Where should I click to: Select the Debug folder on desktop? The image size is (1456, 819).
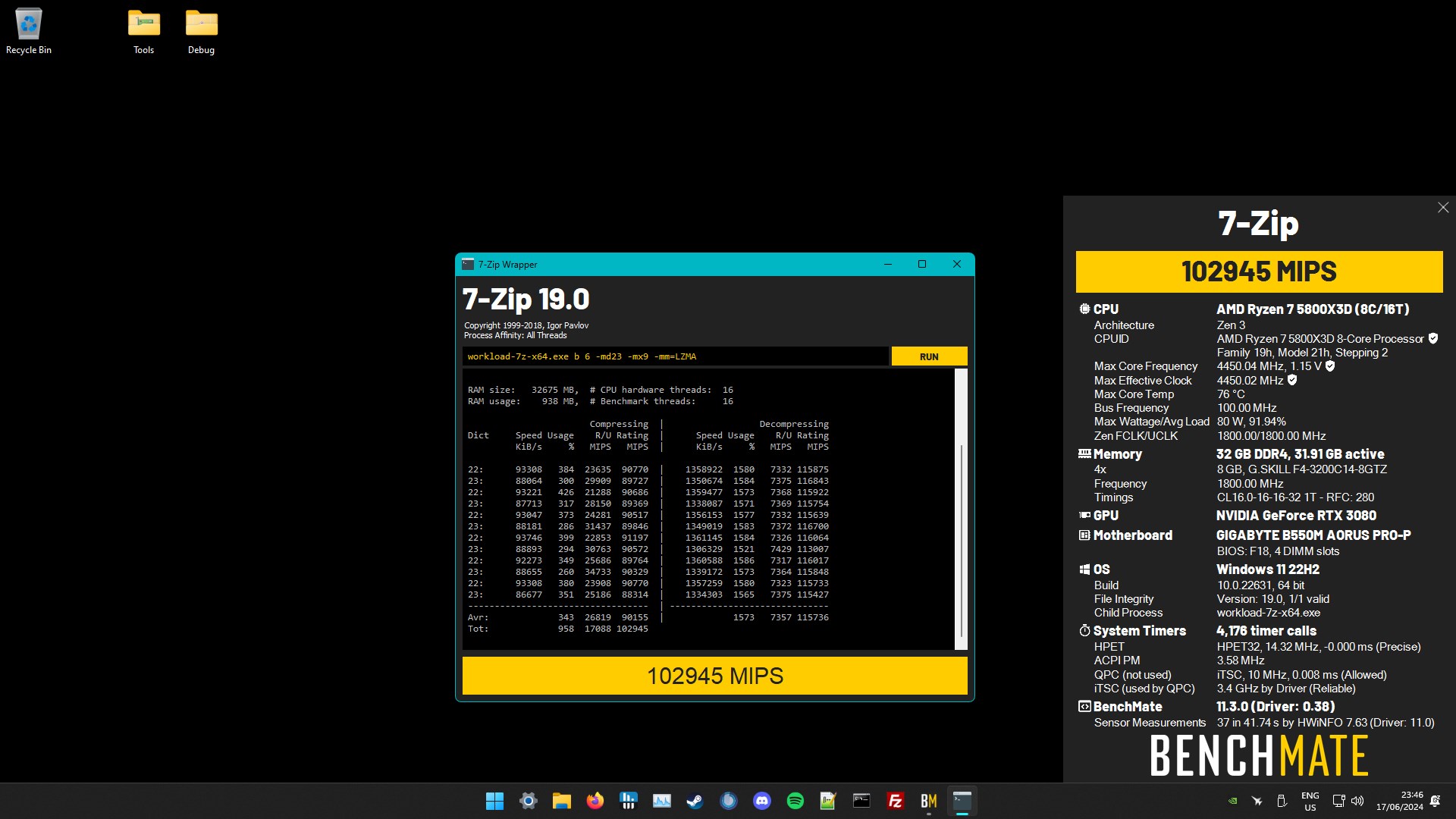201,32
